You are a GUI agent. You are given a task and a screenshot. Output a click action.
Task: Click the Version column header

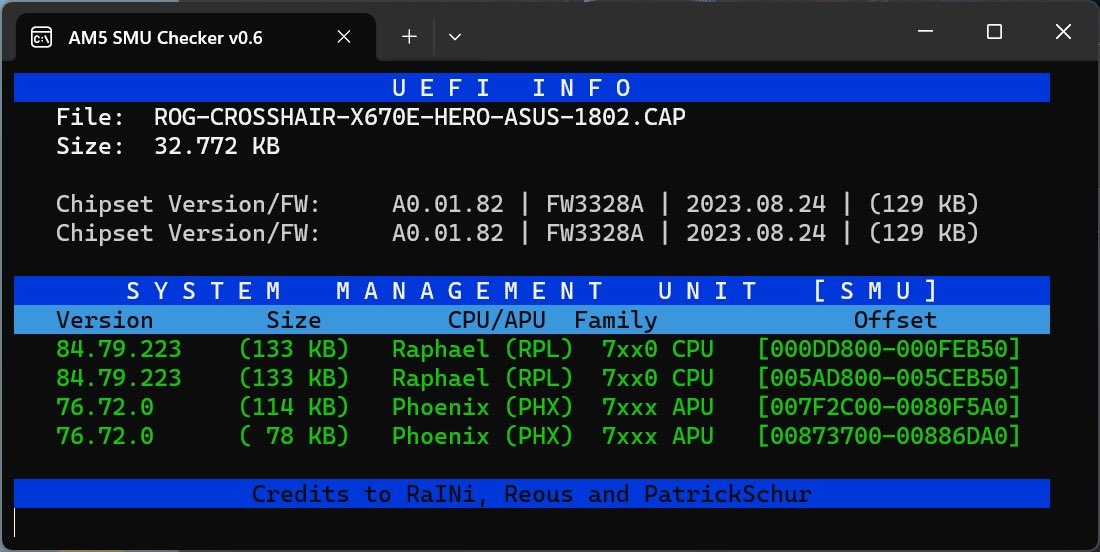(x=104, y=320)
